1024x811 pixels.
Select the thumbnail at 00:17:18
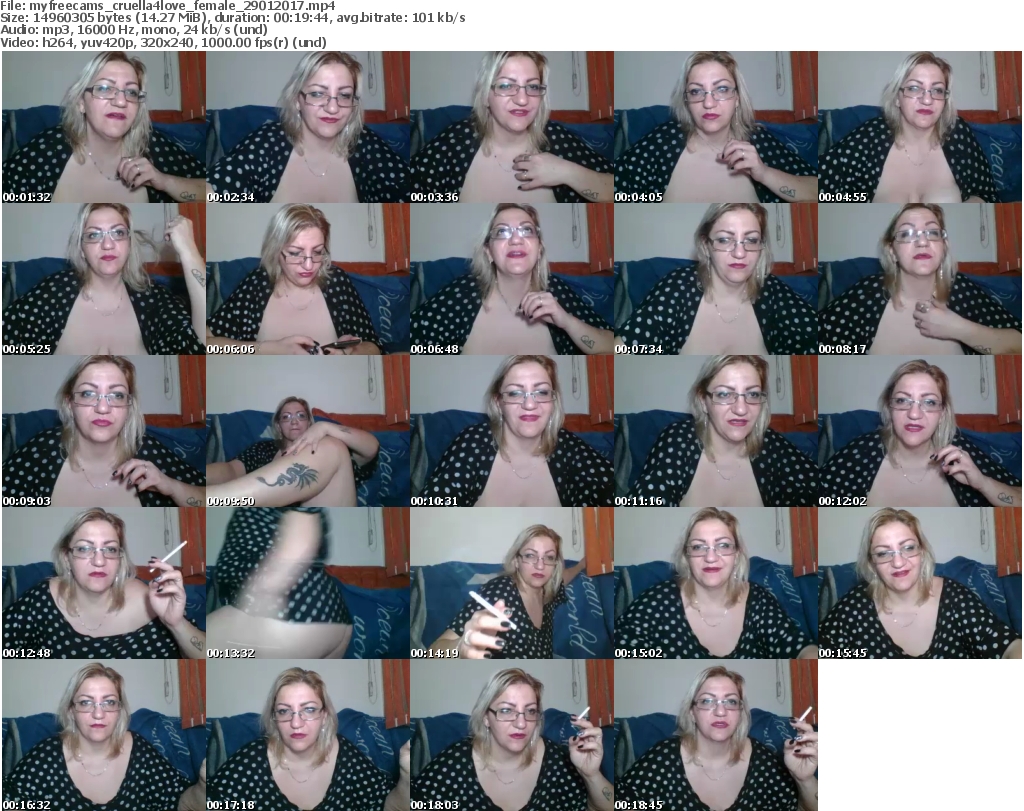tap(307, 735)
